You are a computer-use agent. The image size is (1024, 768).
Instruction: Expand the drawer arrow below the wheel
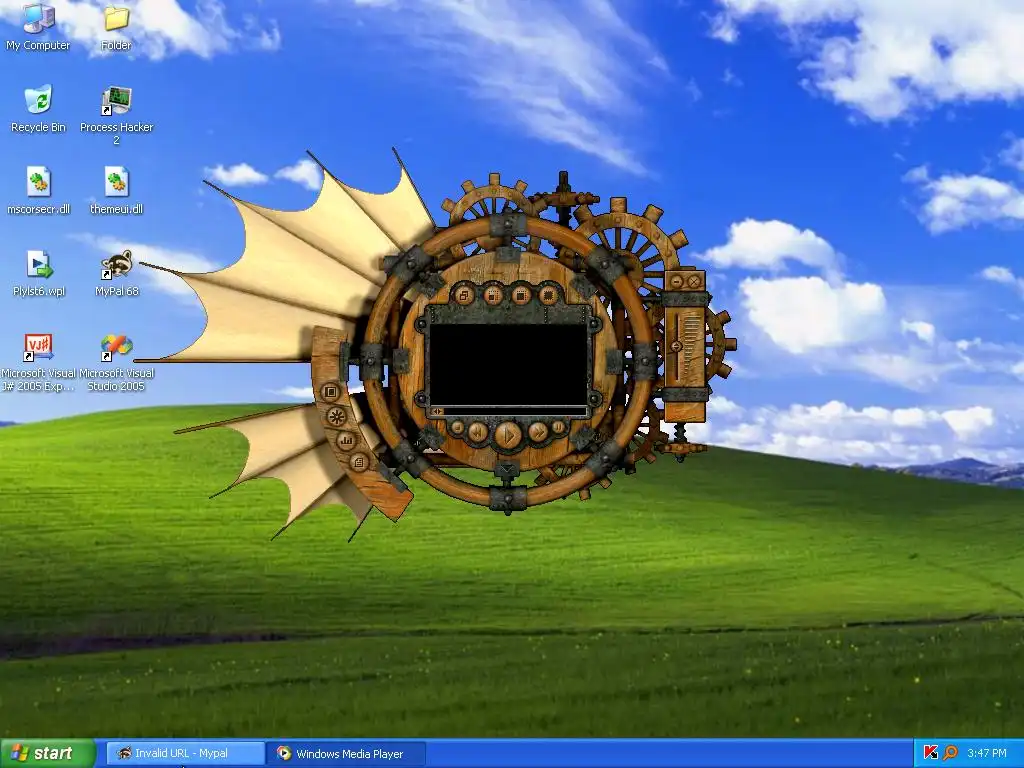507,468
